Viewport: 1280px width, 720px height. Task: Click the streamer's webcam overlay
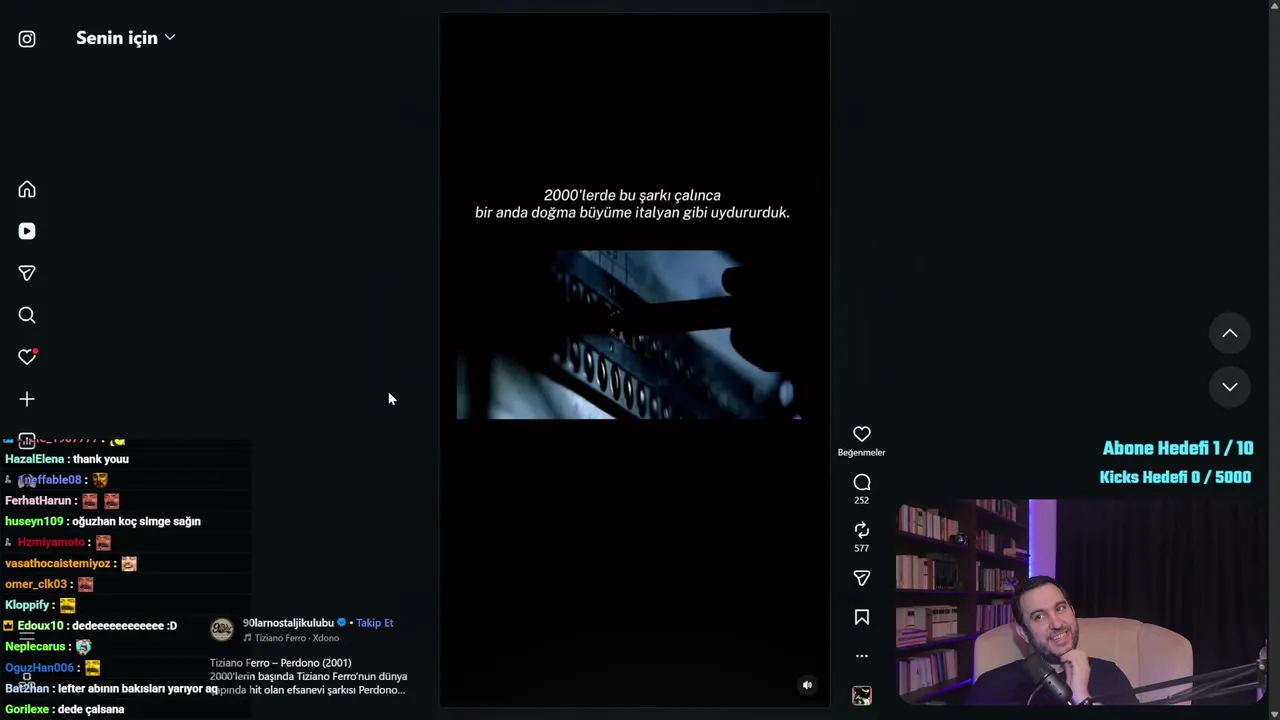pyautogui.click(x=1083, y=604)
